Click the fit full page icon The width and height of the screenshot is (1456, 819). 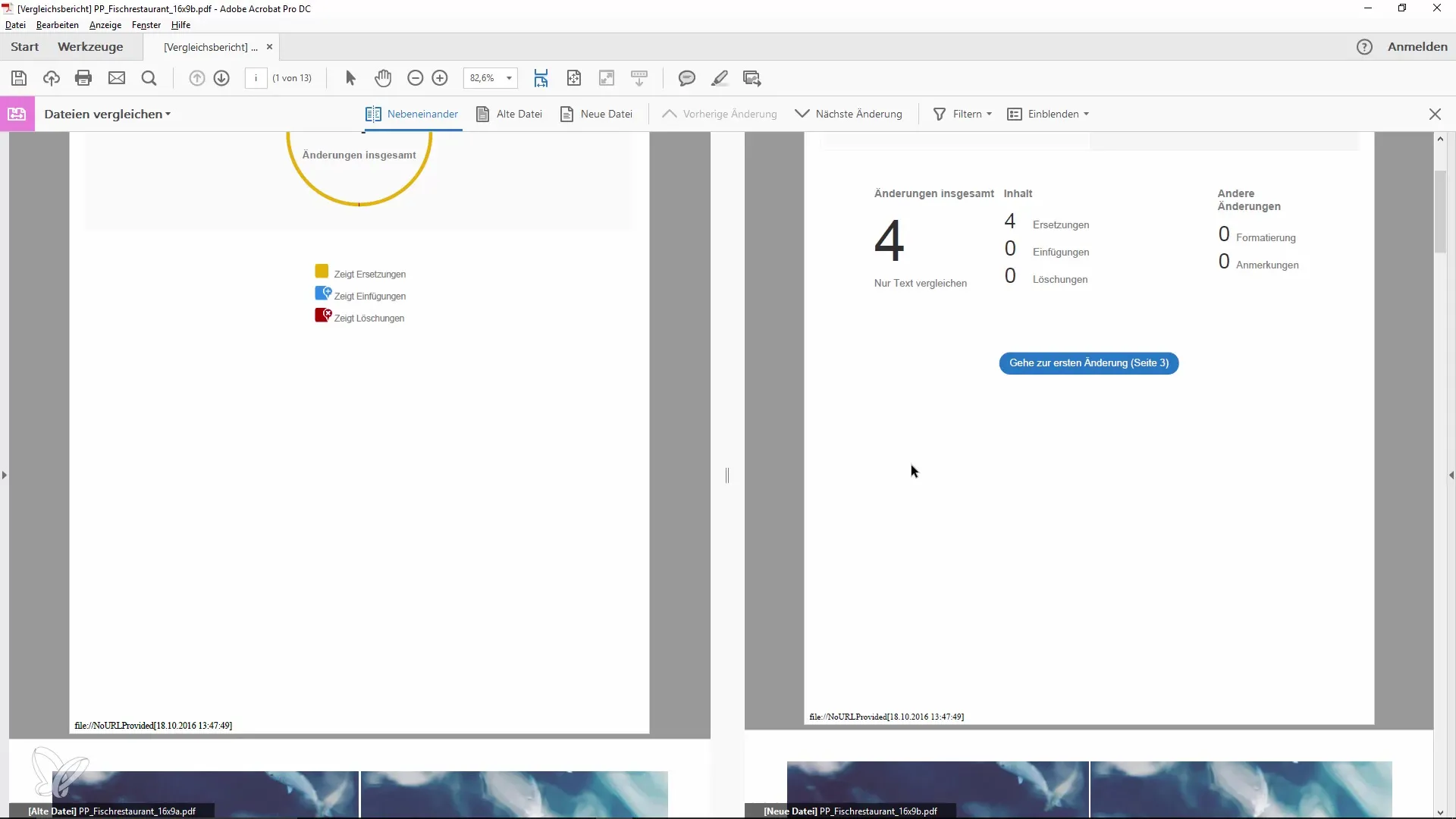[x=574, y=78]
